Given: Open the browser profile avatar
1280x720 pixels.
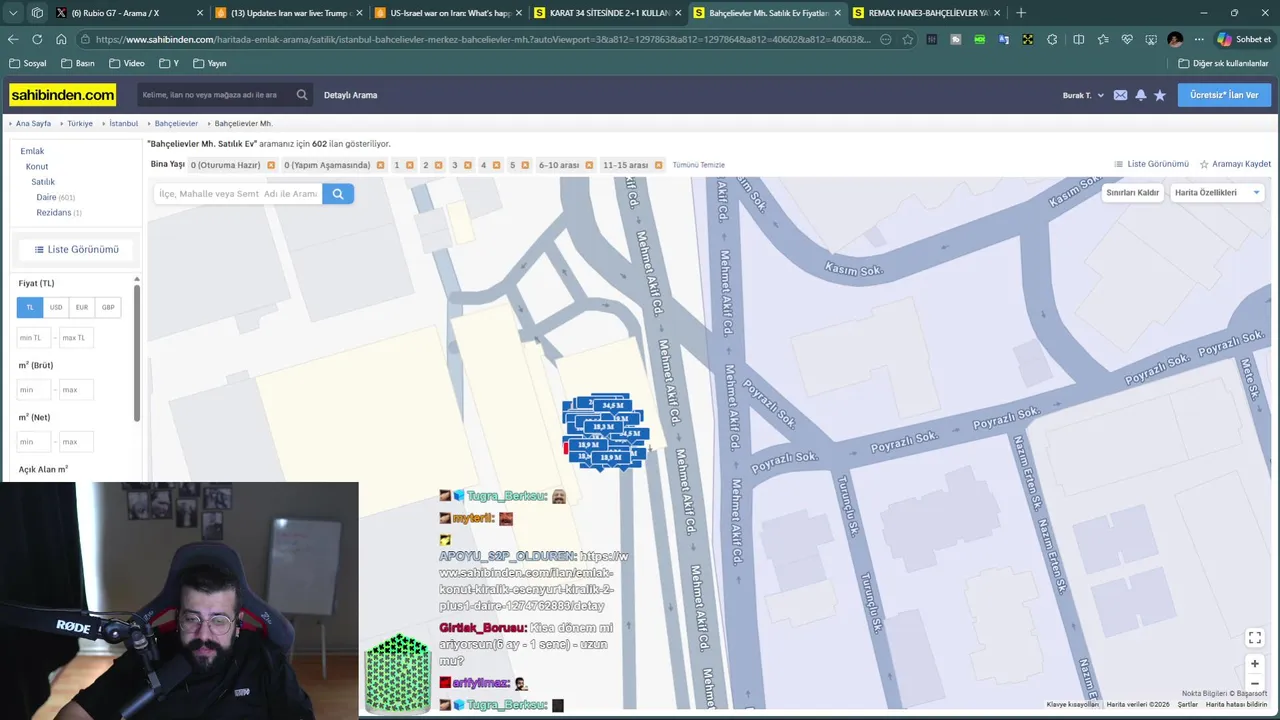Looking at the screenshot, I should [x=1175, y=39].
